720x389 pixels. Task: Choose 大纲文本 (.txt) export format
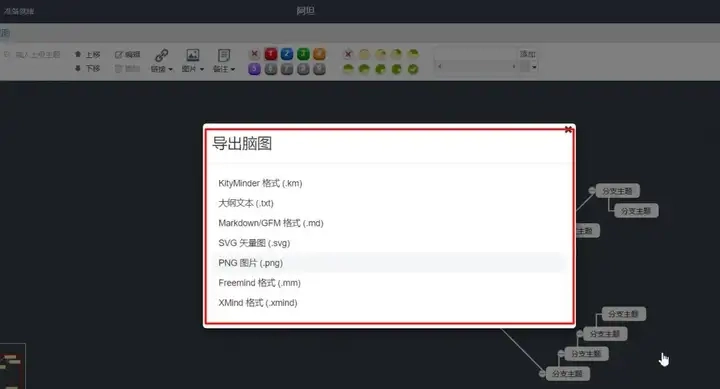[x=389, y=203]
